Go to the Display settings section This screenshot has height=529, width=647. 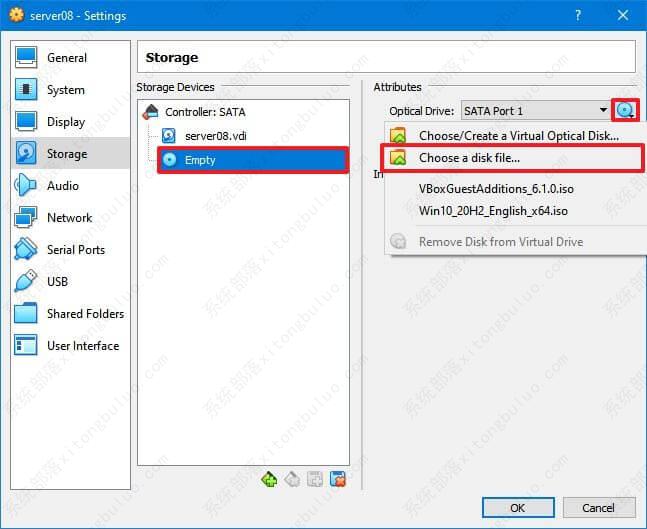[65, 122]
